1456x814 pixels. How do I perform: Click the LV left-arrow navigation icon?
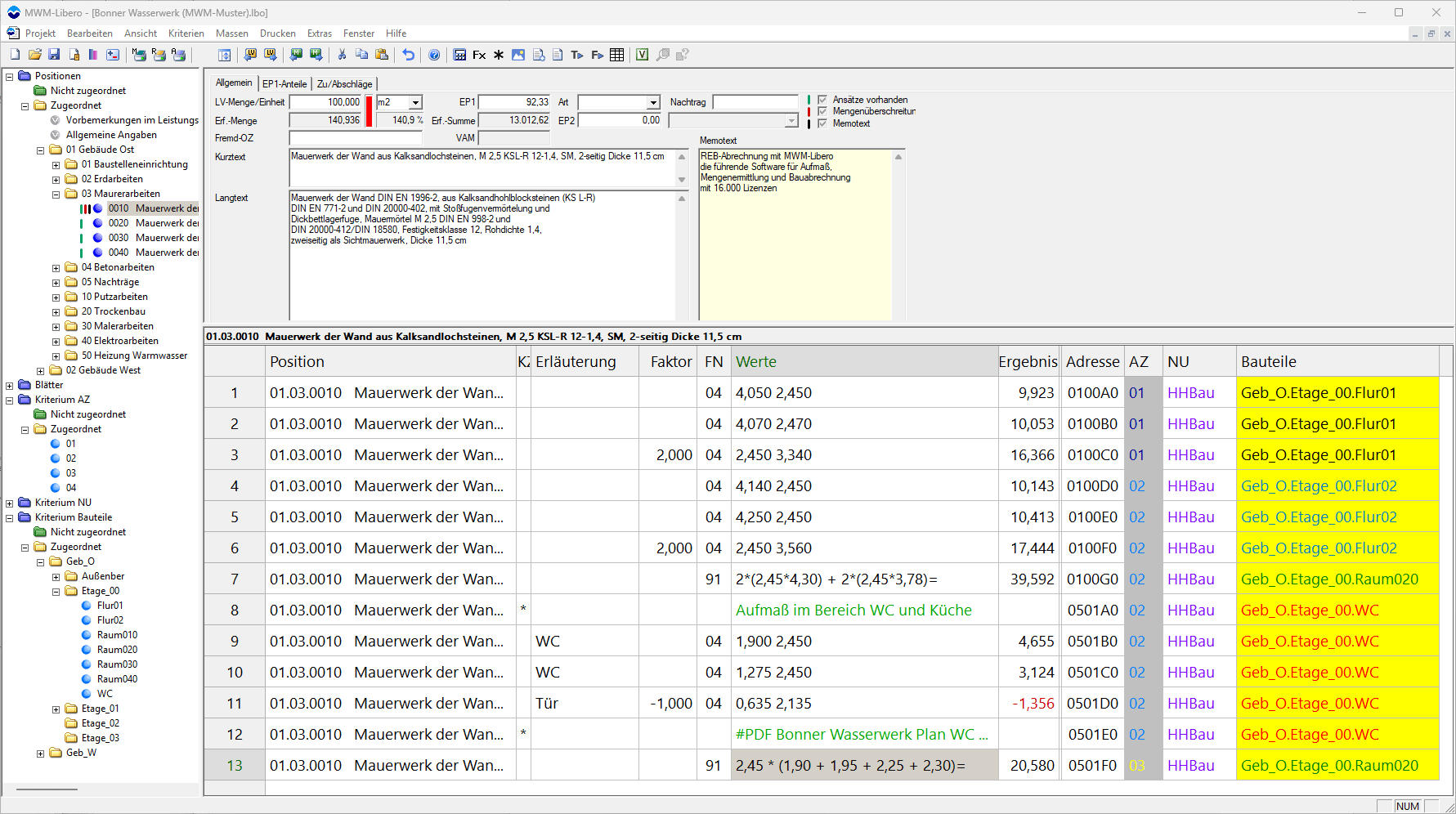(250, 55)
